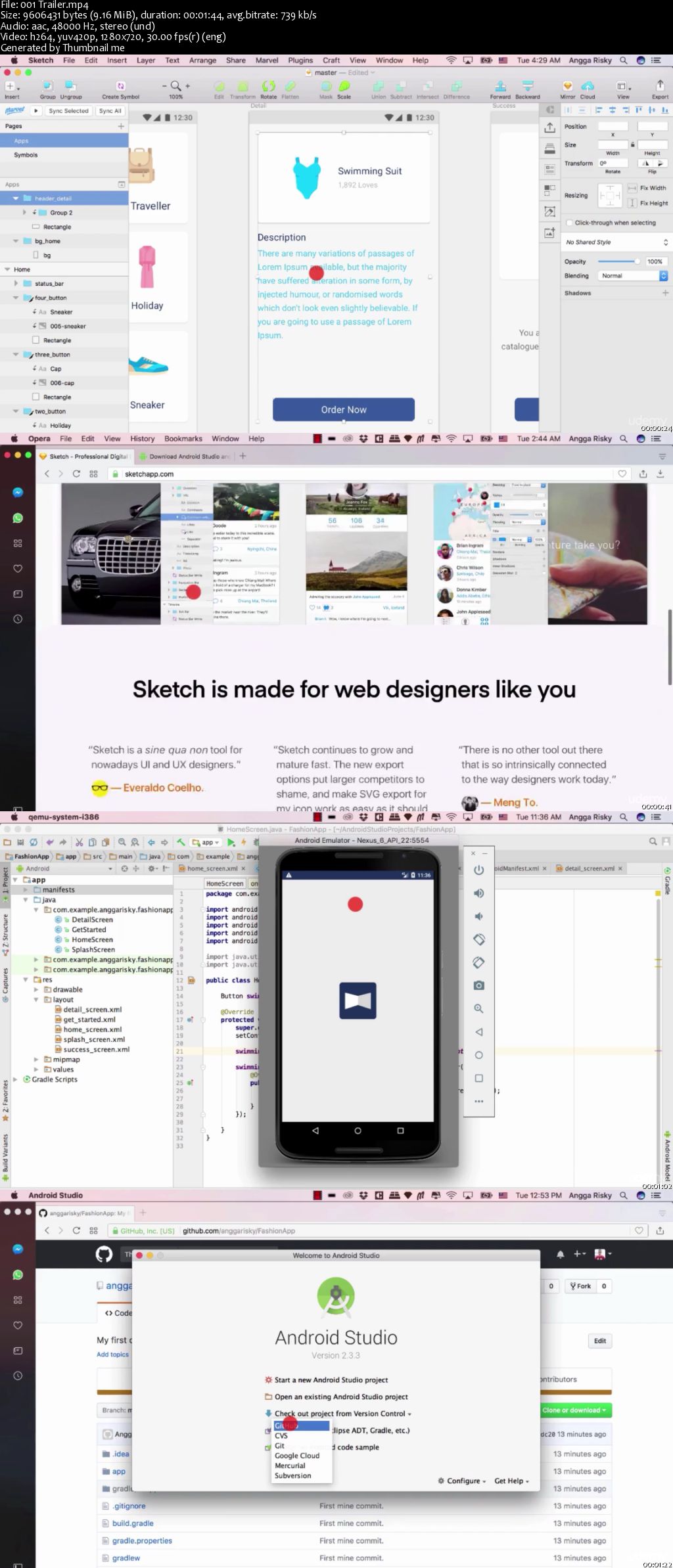The width and height of the screenshot is (673, 1568).
Task: Open the Arrange menu in Sketch
Action: 202,60
